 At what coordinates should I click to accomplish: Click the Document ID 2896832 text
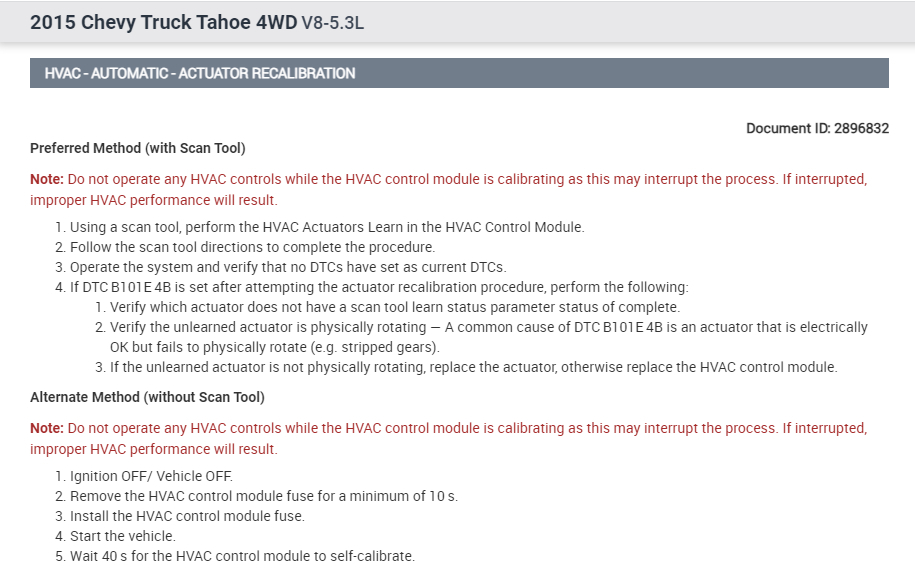[x=817, y=129]
